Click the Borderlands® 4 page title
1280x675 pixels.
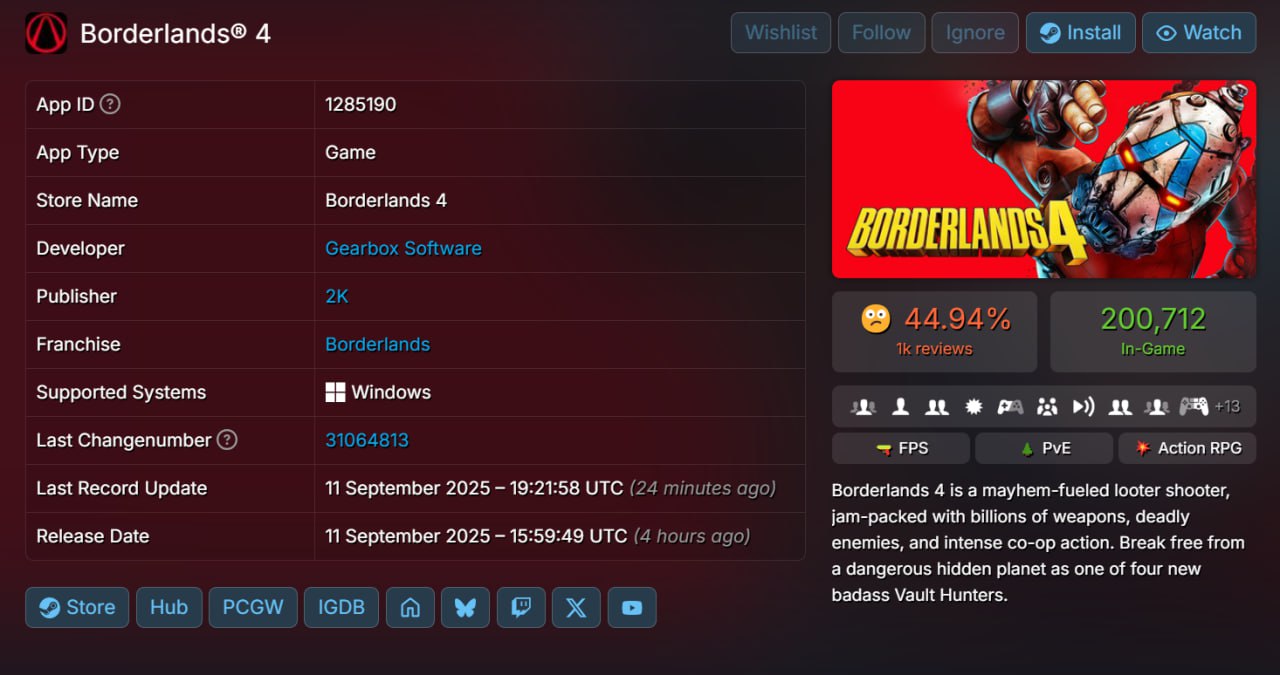(x=175, y=33)
